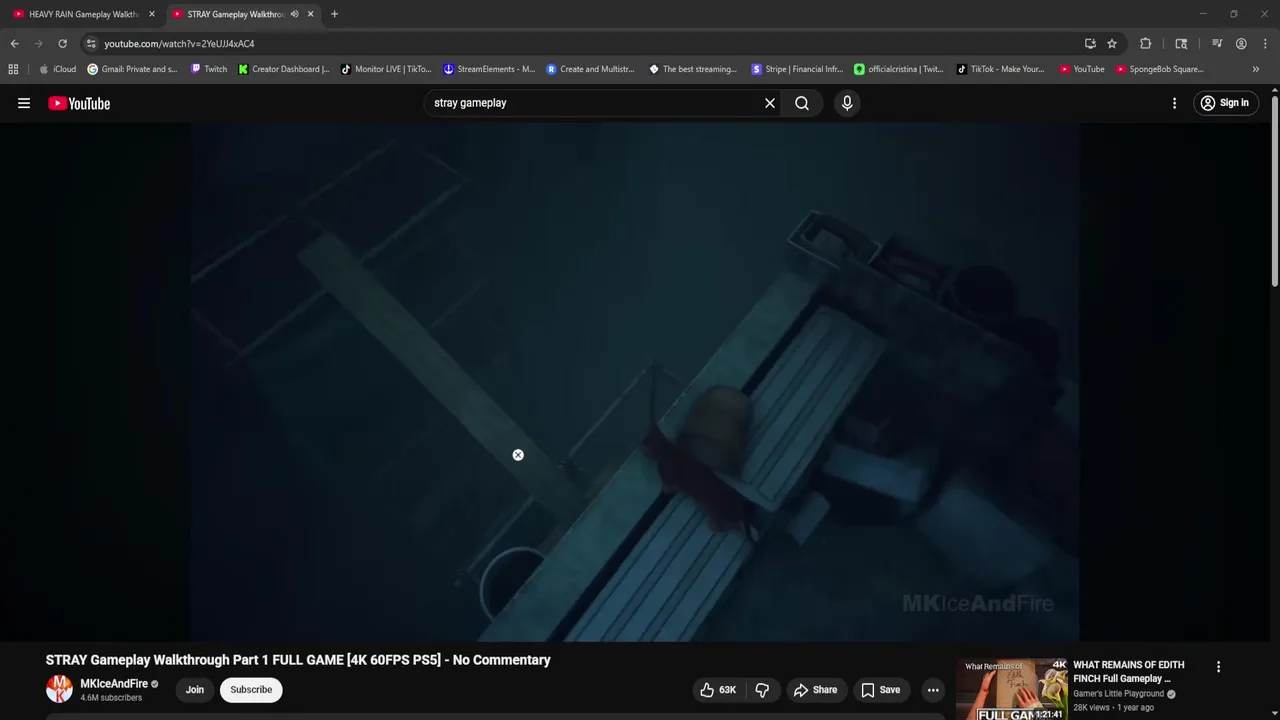
Task: Open 'WHAT REMAINS OF EDITH FINCH' video title
Action: 1129,672
